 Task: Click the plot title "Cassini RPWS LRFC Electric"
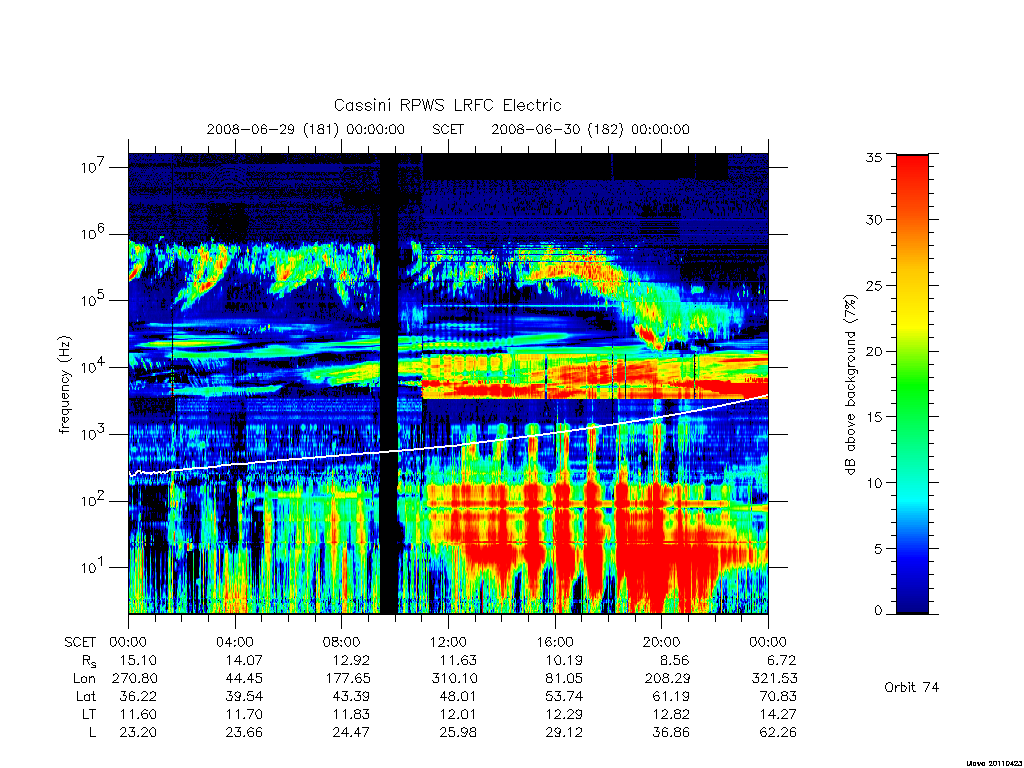pyautogui.click(x=447, y=105)
